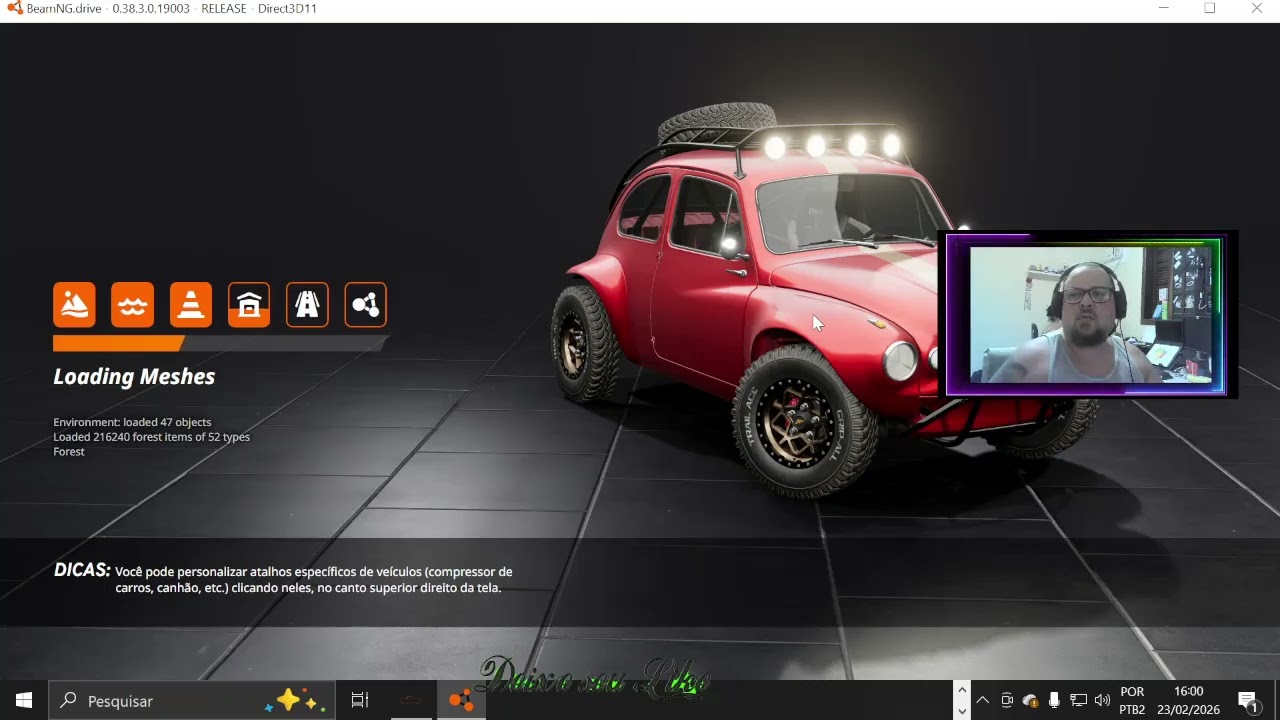Click the road loading stage icon
1280x720 pixels.
[307, 305]
